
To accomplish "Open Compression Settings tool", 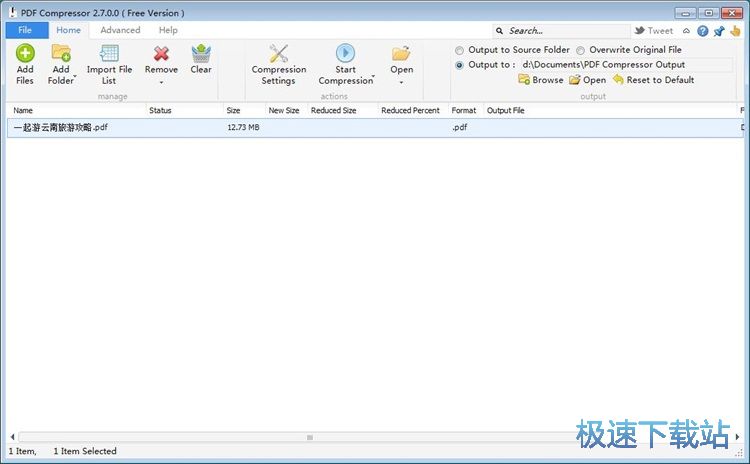I will click(x=279, y=54).
